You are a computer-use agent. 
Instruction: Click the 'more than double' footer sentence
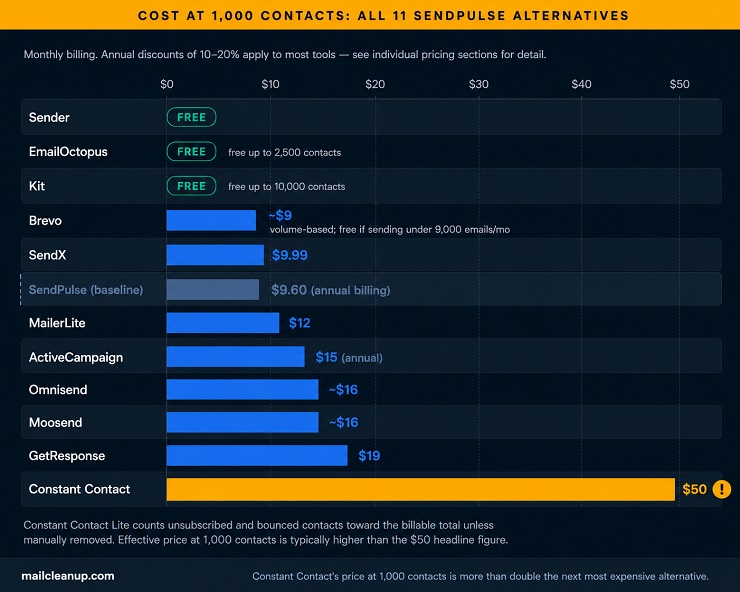coord(480,576)
